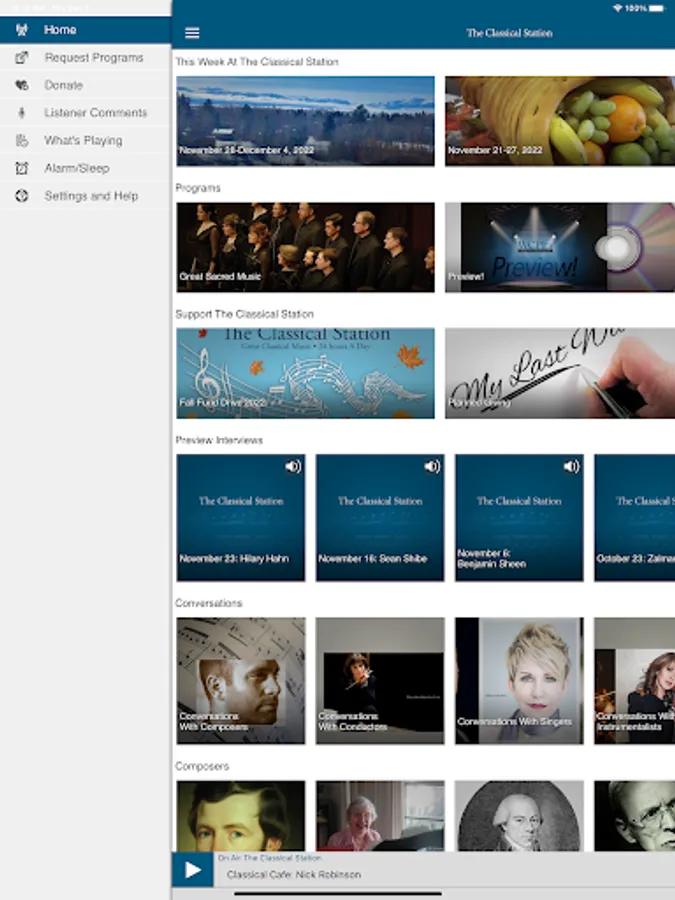This screenshot has width=675, height=900.
Task: Click the 'Preview Interviews' section heading
Action: [219, 440]
